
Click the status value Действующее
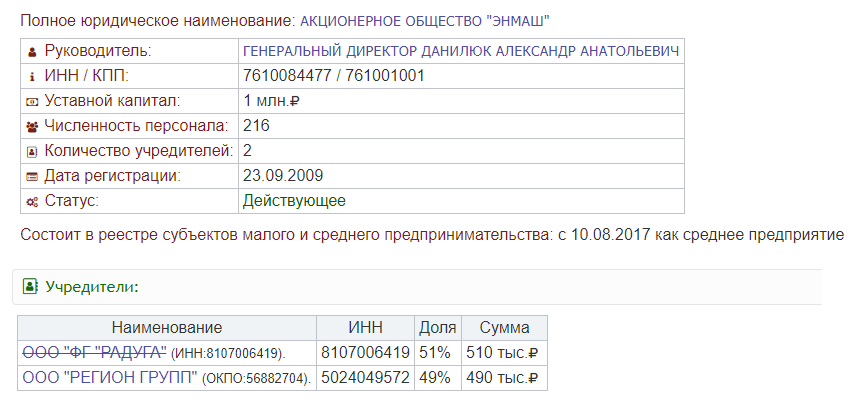pos(294,201)
